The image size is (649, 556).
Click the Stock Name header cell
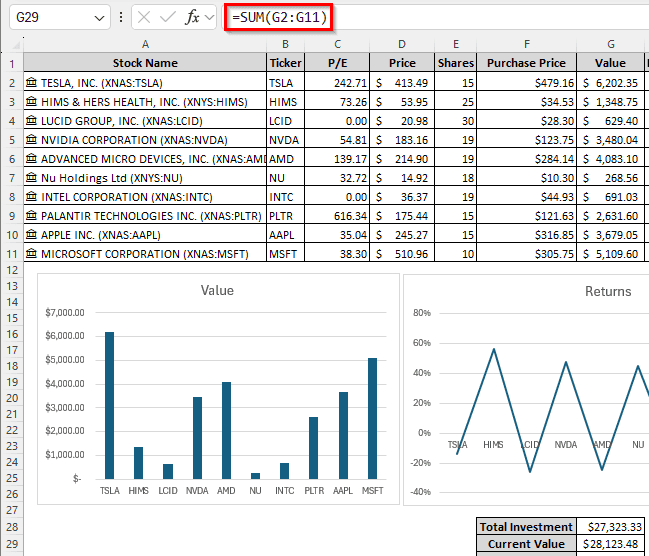pyautogui.click(x=145, y=63)
